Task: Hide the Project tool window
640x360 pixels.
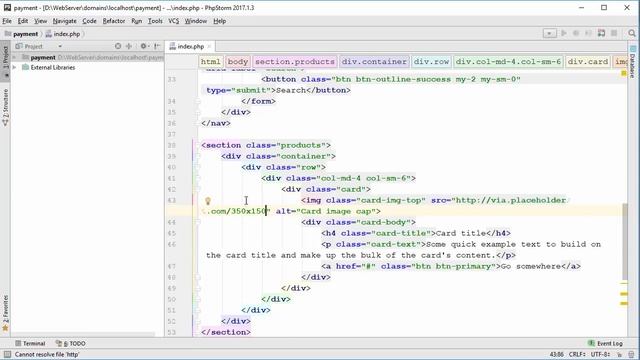Action: [x=157, y=46]
